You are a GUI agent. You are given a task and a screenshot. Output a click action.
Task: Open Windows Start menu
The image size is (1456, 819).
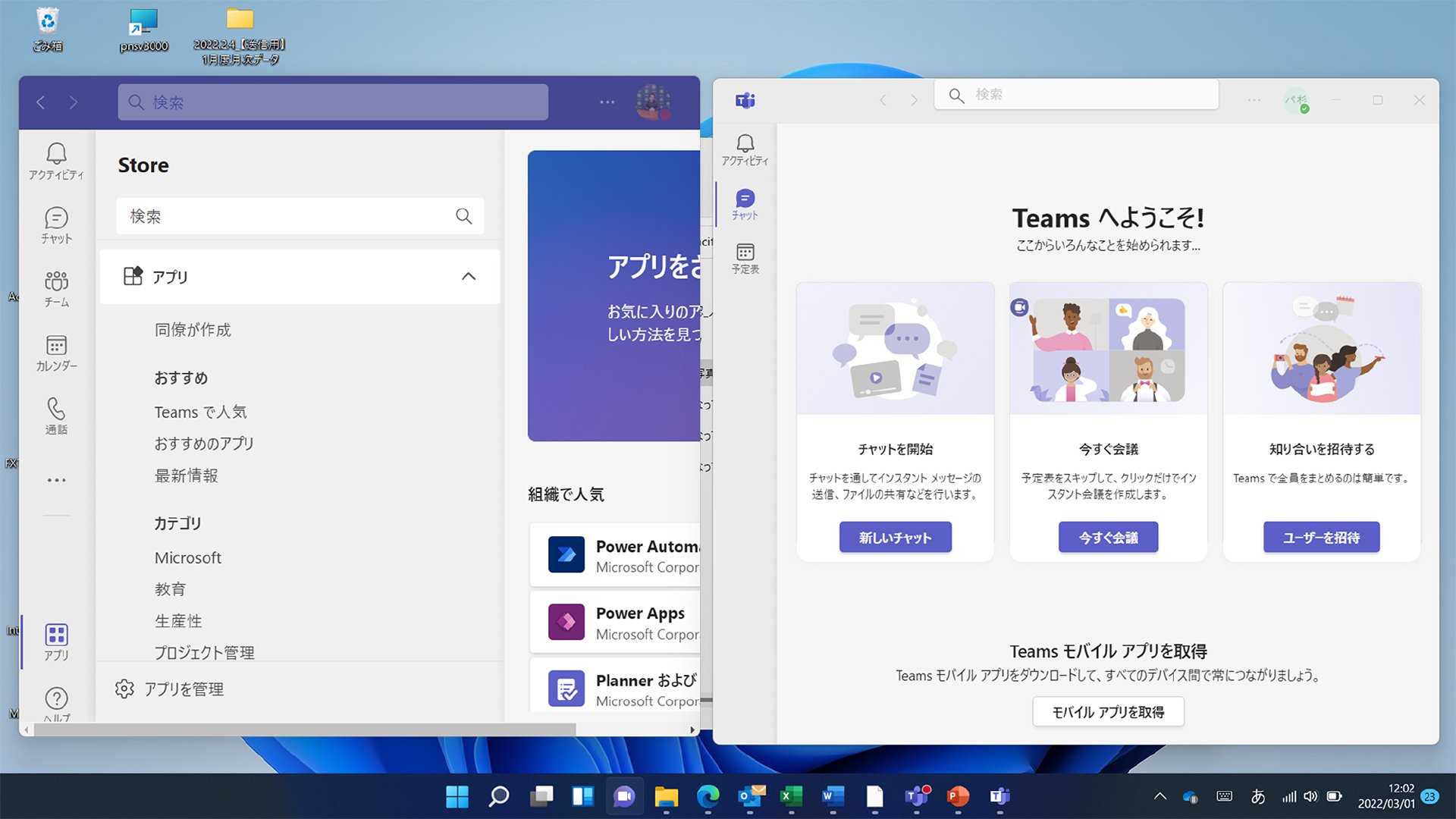pos(457,796)
